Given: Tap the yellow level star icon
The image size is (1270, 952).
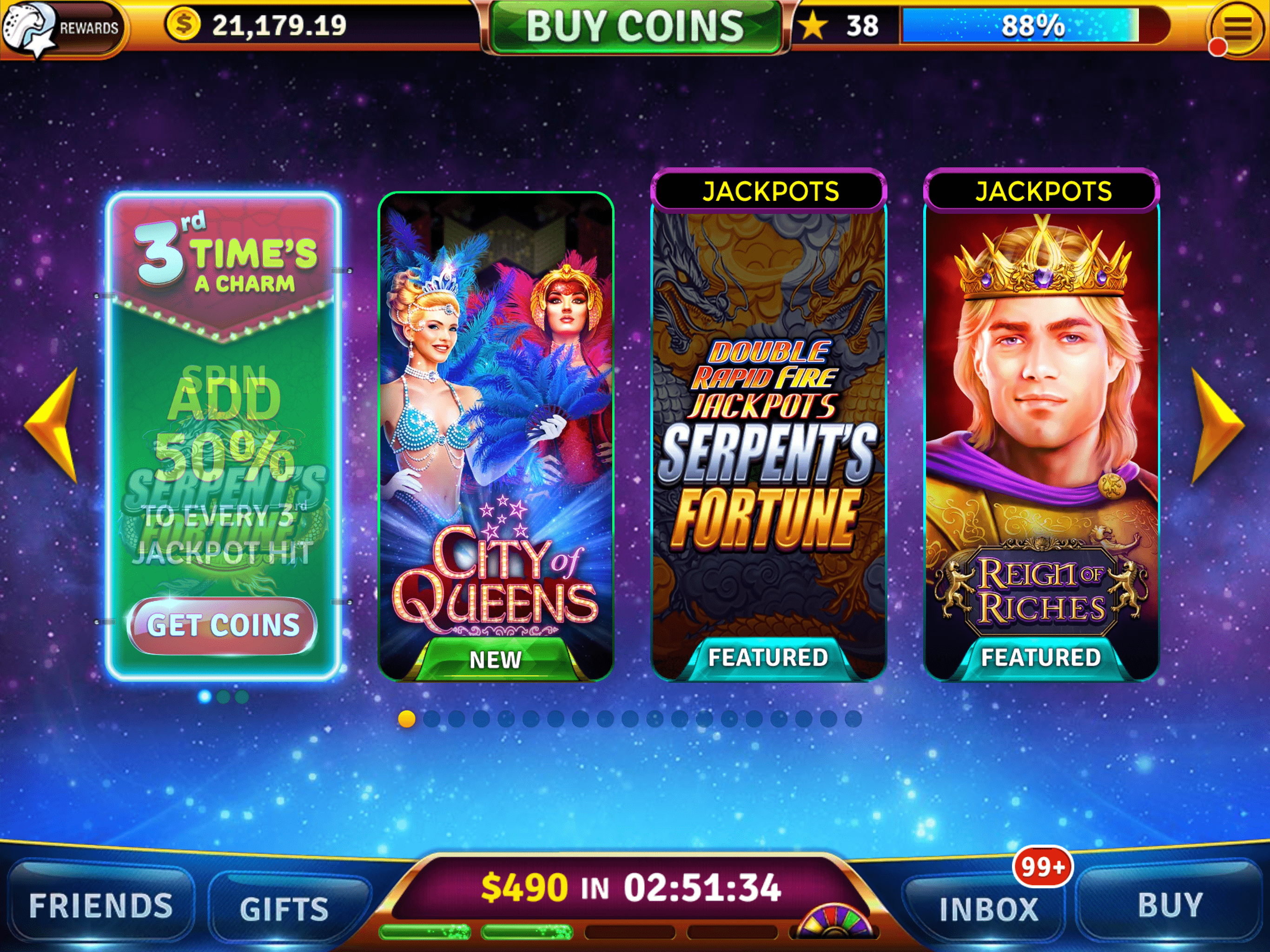Looking at the screenshot, I should pos(813,26).
